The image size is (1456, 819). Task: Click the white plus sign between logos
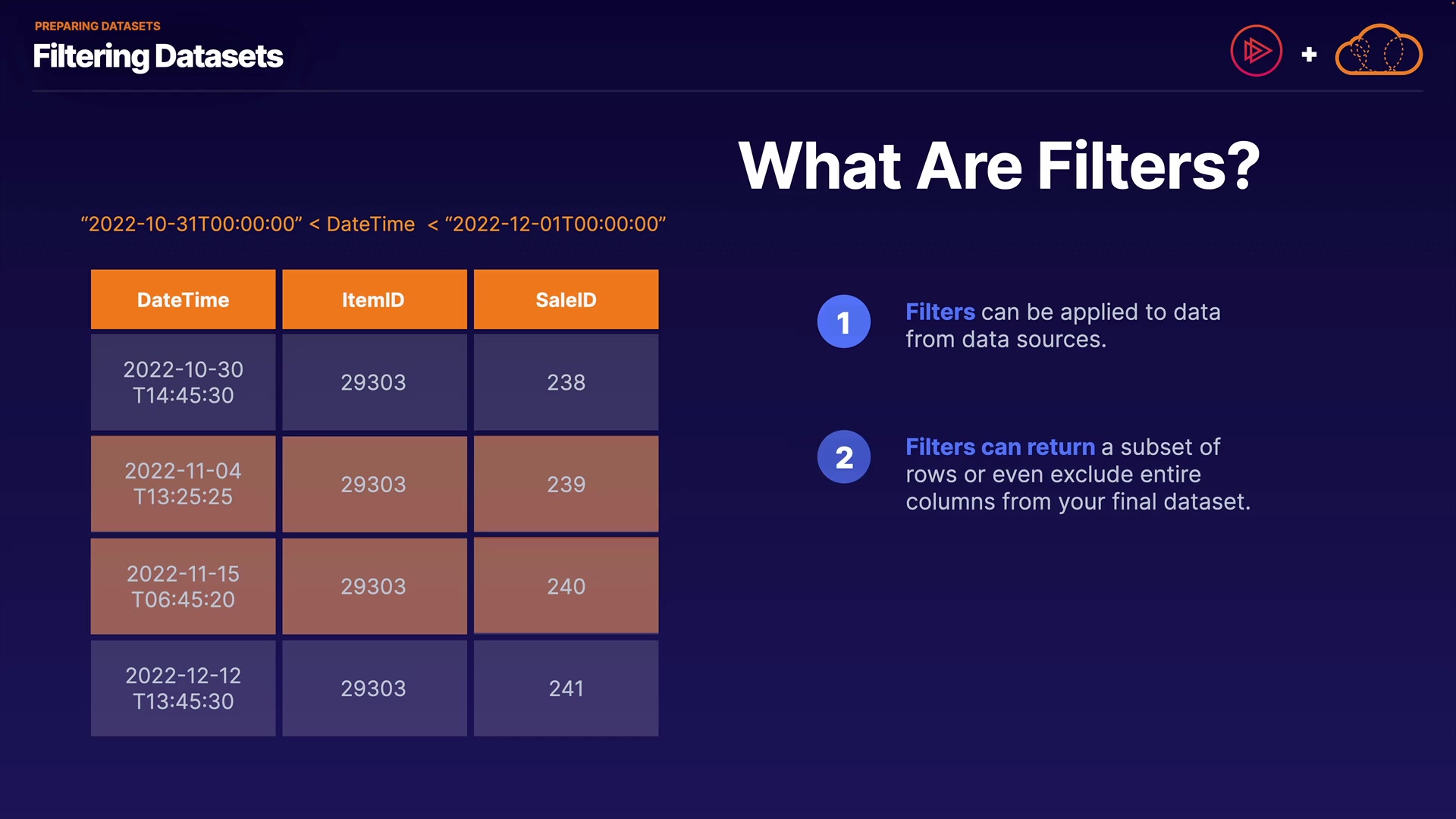pos(1309,55)
